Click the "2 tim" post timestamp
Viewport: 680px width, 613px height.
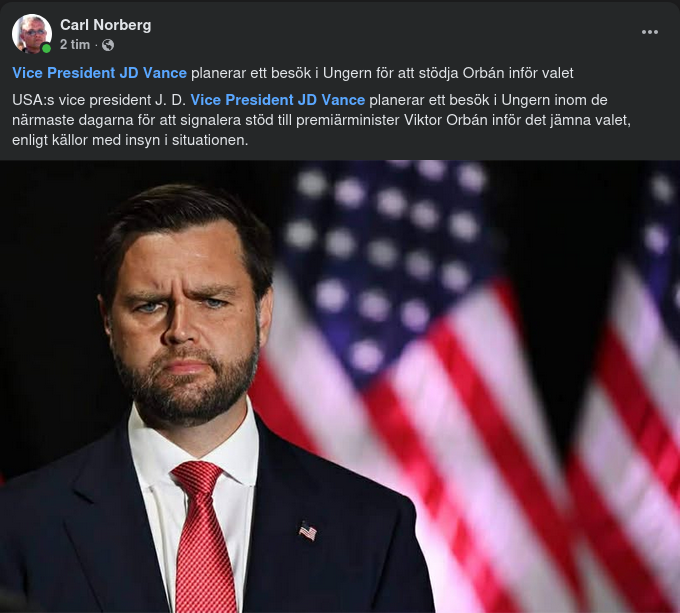76,45
